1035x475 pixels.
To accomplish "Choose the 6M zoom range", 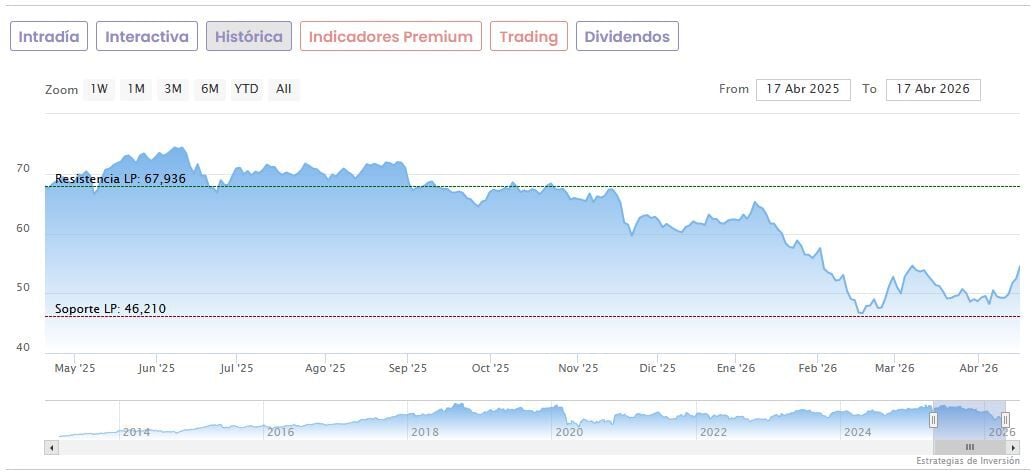I will (209, 89).
